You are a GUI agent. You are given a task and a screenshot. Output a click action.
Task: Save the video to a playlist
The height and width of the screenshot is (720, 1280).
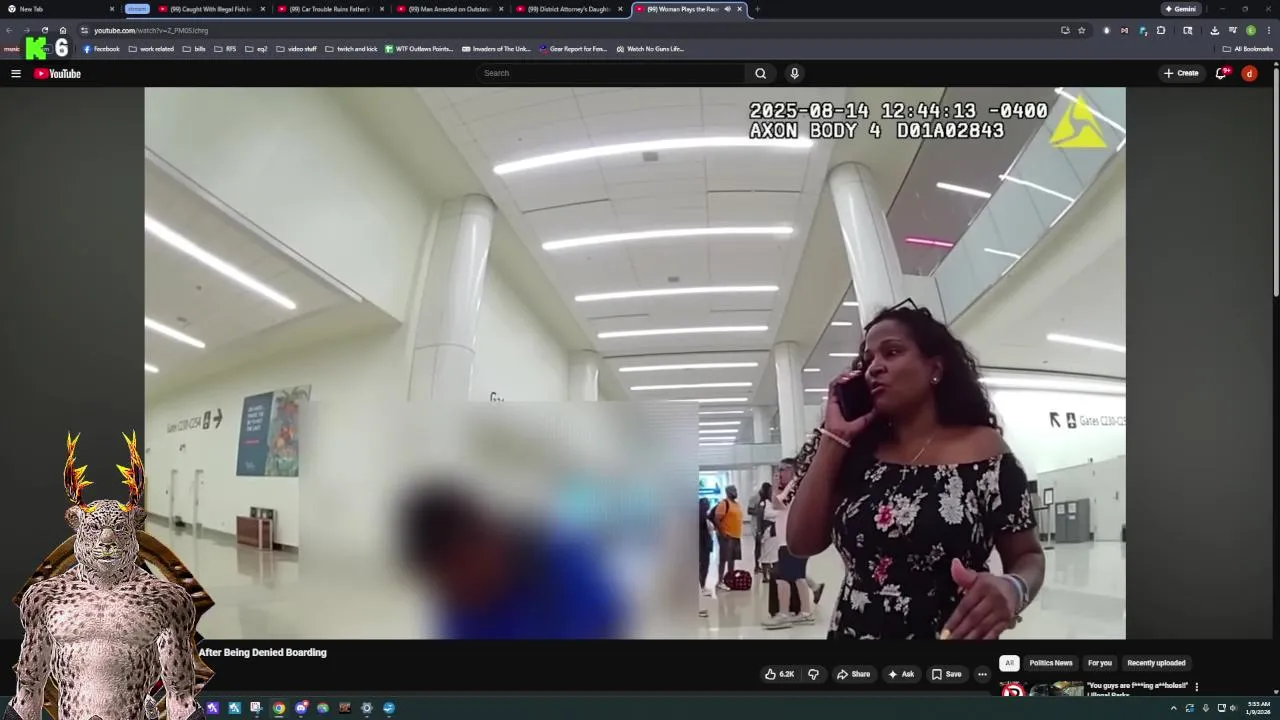(x=946, y=674)
